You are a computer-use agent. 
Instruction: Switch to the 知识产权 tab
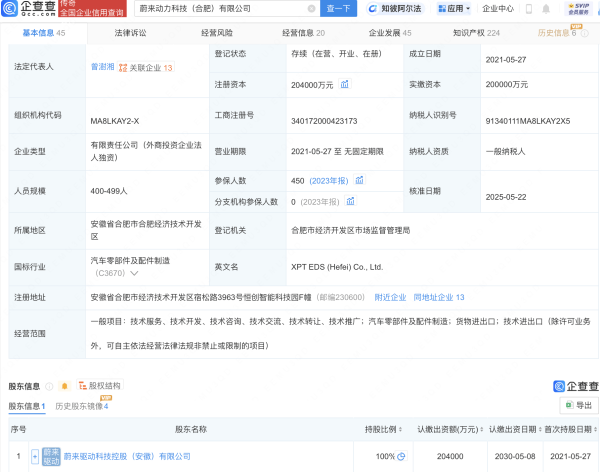[475, 33]
